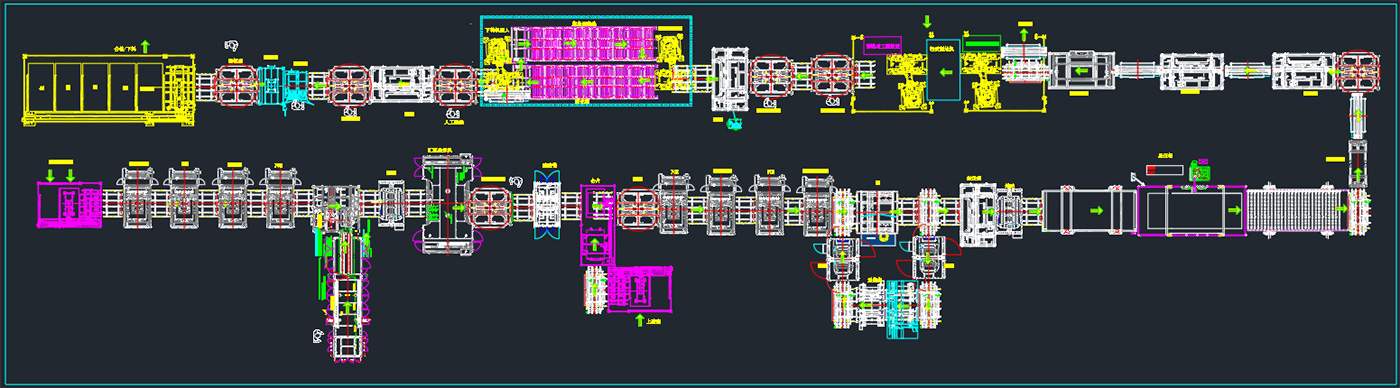Select the striped roller conveyor on the bottom row's right
1400x388 pixels.
1297,210
